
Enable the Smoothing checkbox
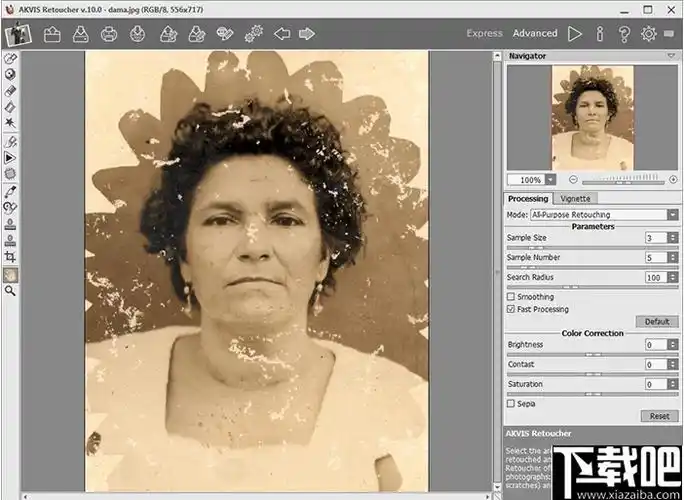coord(512,297)
